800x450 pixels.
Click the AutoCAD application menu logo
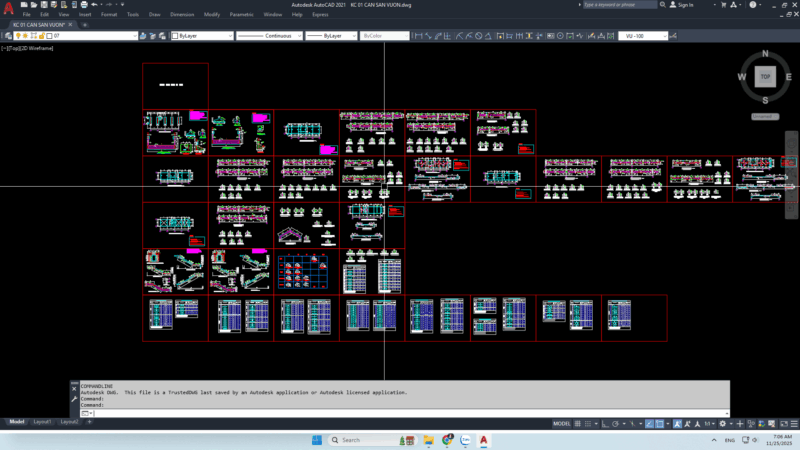8,9
